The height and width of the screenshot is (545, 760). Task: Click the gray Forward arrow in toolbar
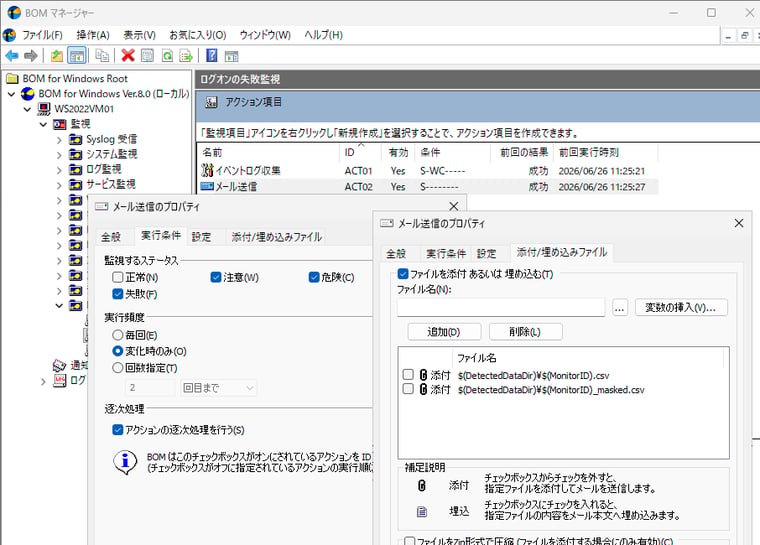[x=31, y=56]
